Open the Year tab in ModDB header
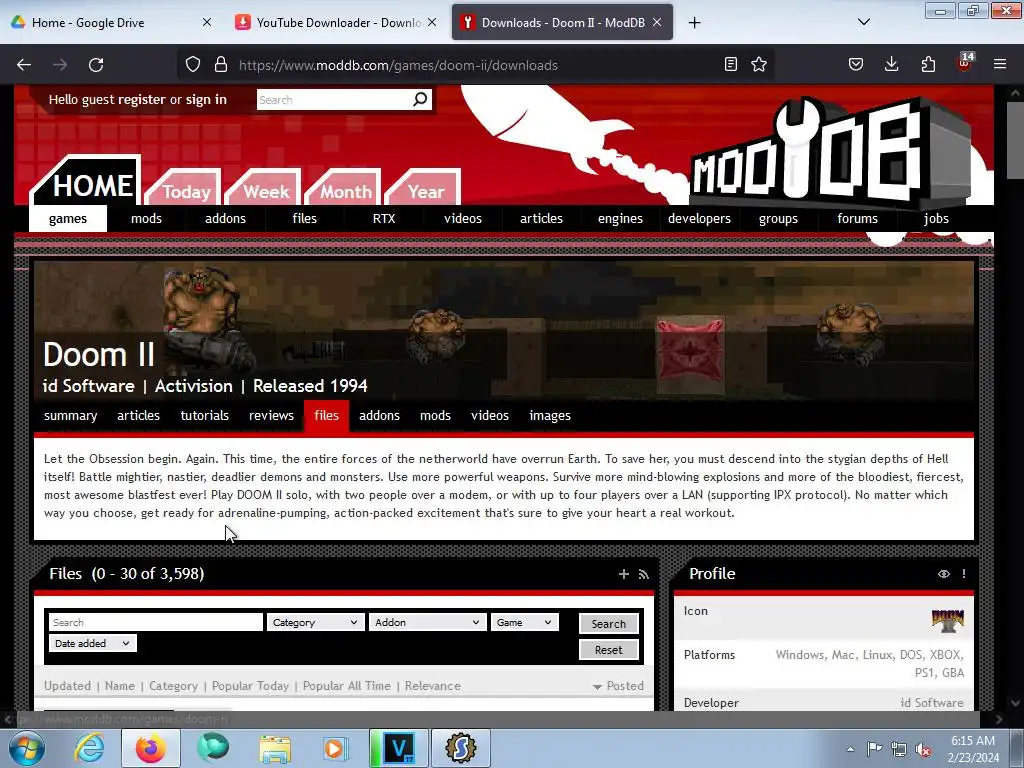This screenshot has width=1024, height=768. coord(426,191)
